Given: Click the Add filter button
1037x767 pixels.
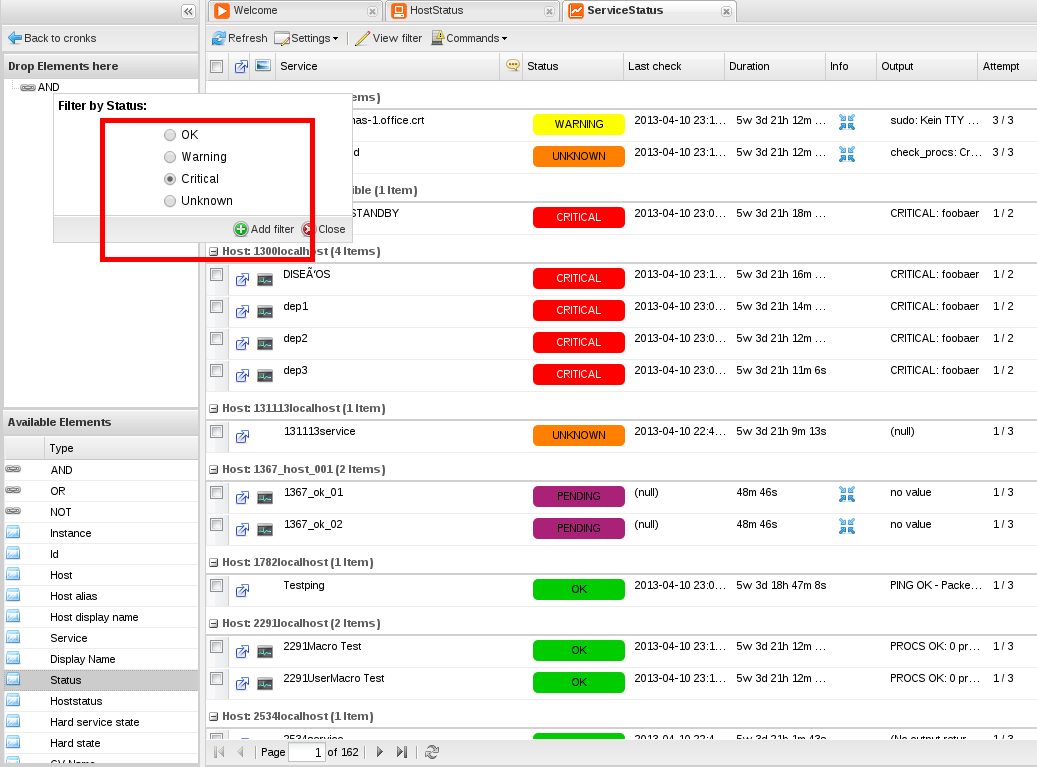Looking at the screenshot, I should tap(265, 229).
